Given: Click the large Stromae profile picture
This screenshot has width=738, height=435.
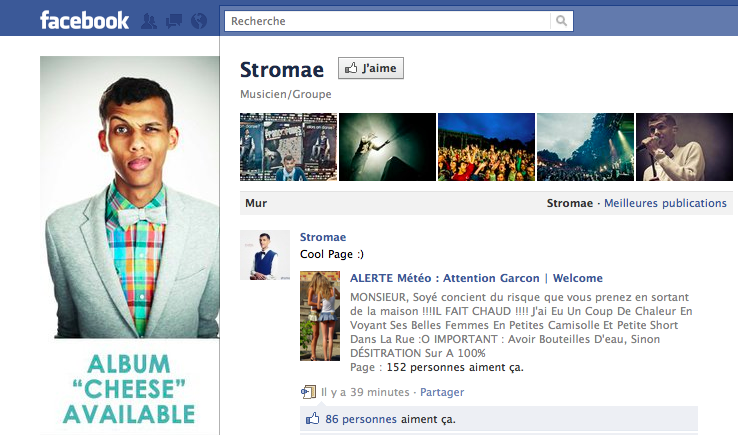Looking at the screenshot, I should pos(130,197).
